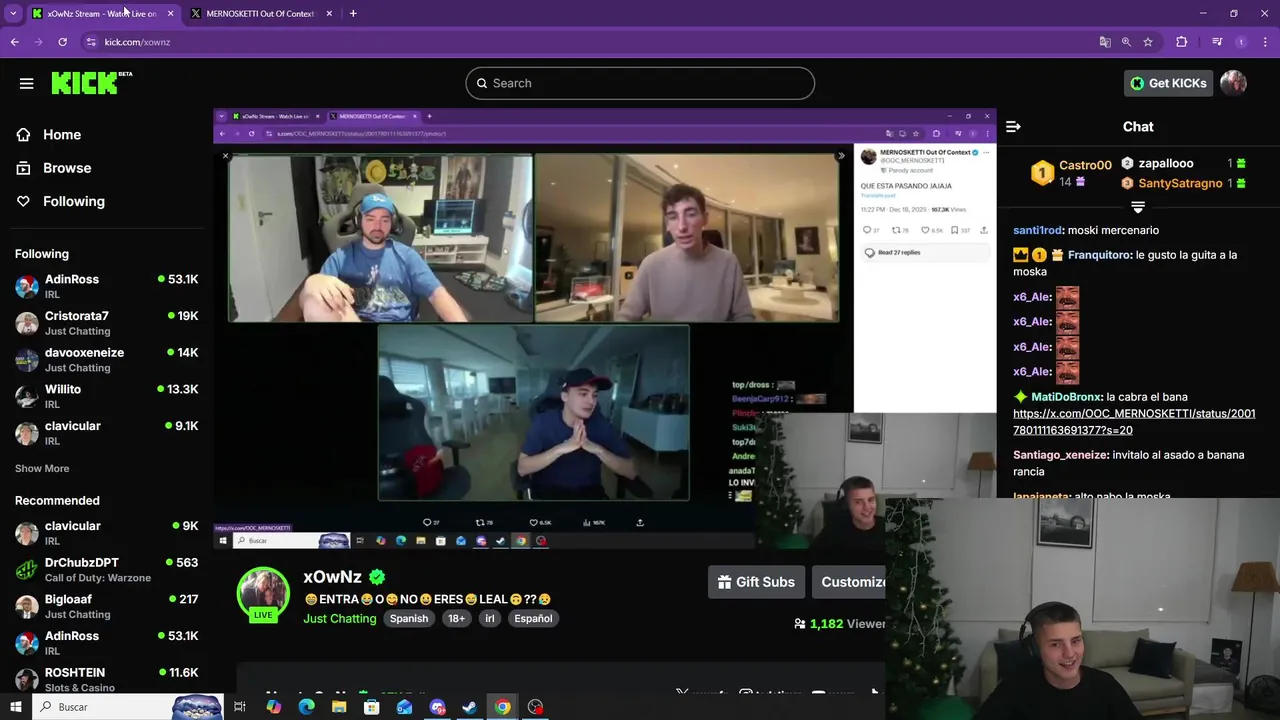Switch to MERNOSKETTI Out Of Context tab

click(260, 13)
